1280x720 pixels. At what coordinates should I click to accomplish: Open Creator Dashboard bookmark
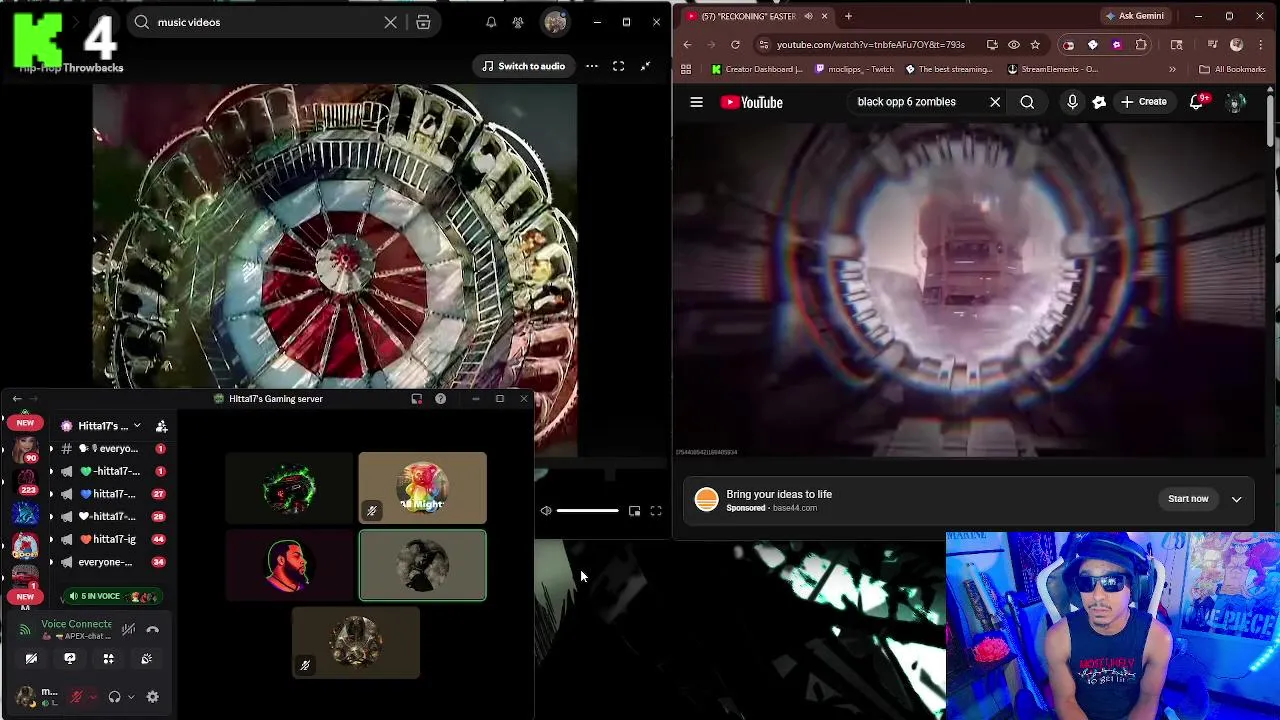pos(757,69)
